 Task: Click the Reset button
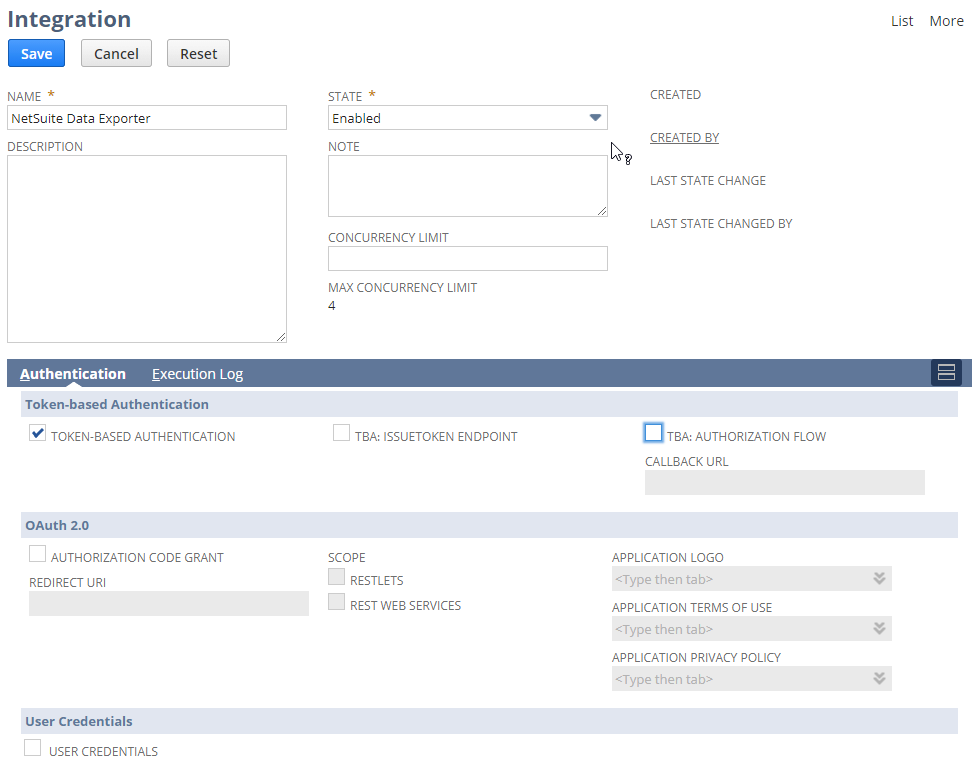(x=198, y=53)
